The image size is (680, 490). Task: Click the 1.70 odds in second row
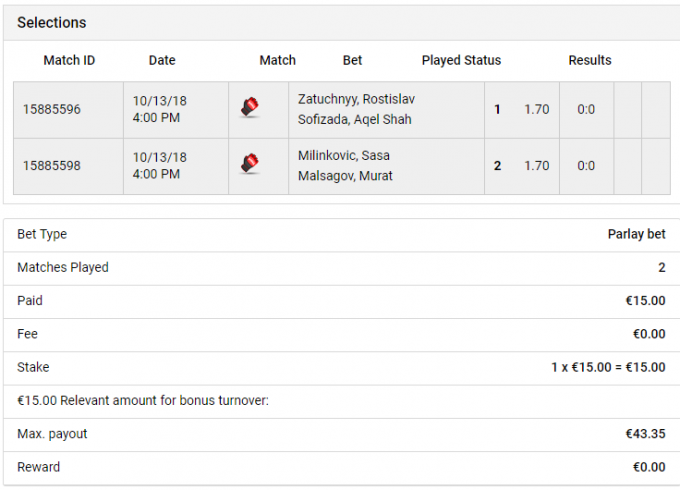[x=536, y=166]
